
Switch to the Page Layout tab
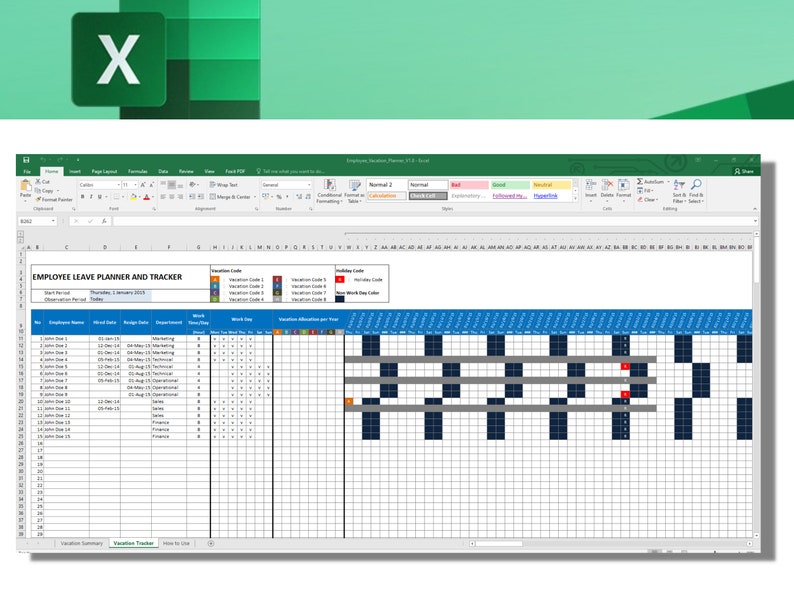click(104, 171)
